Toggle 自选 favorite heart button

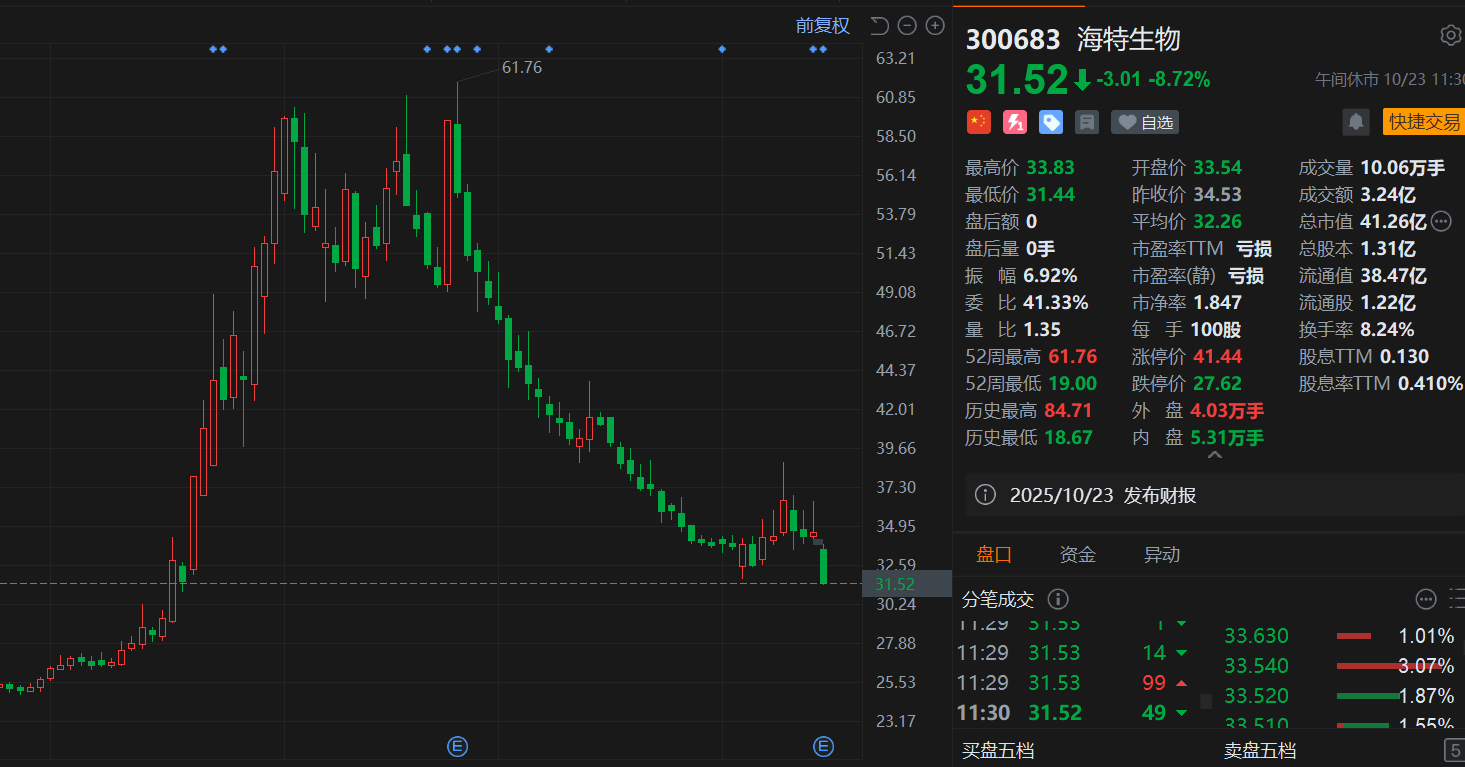click(x=1145, y=122)
